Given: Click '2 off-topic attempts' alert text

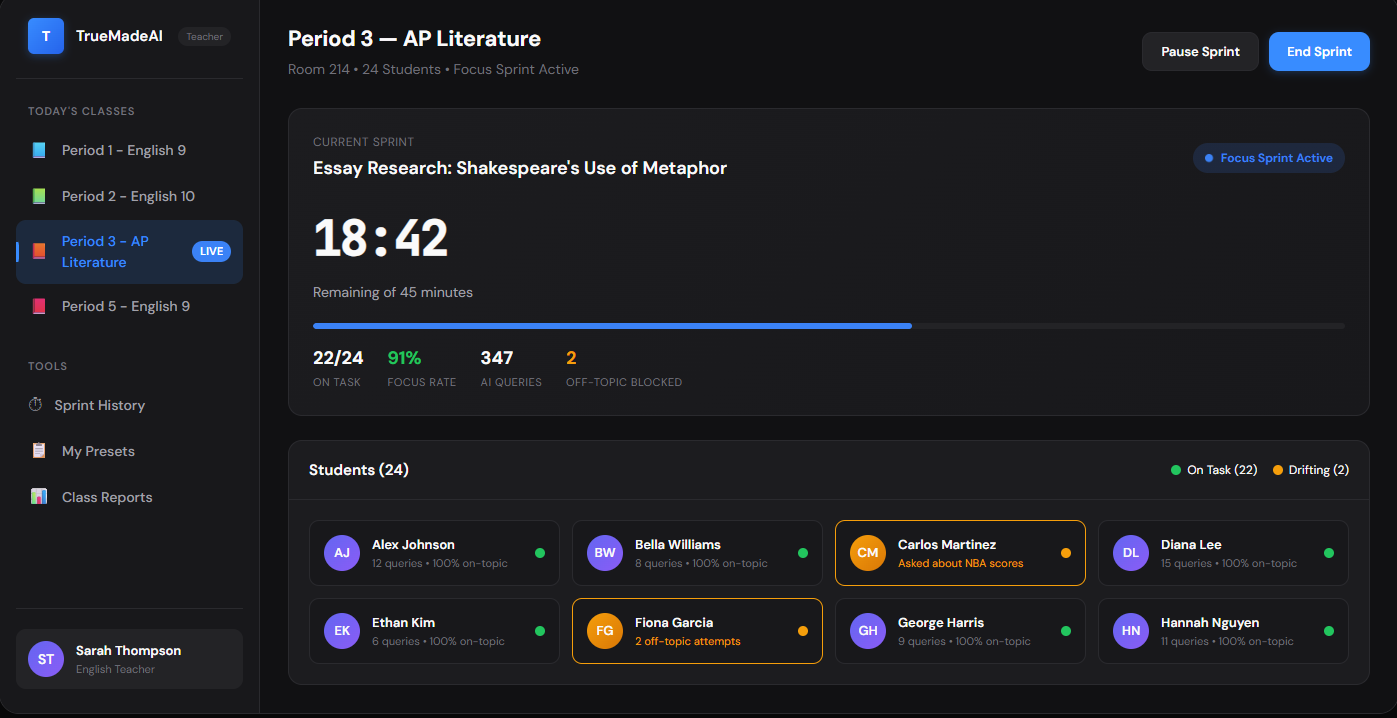Looking at the screenshot, I should (x=688, y=641).
